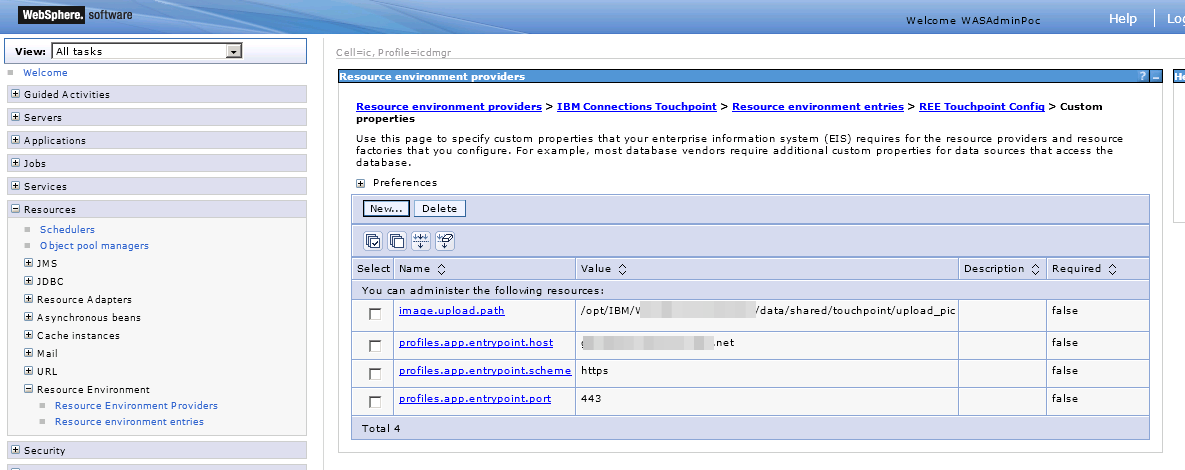Image resolution: width=1185 pixels, height=470 pixels.
Task: Expand the URL tree node
Action: tap(29, 371)
